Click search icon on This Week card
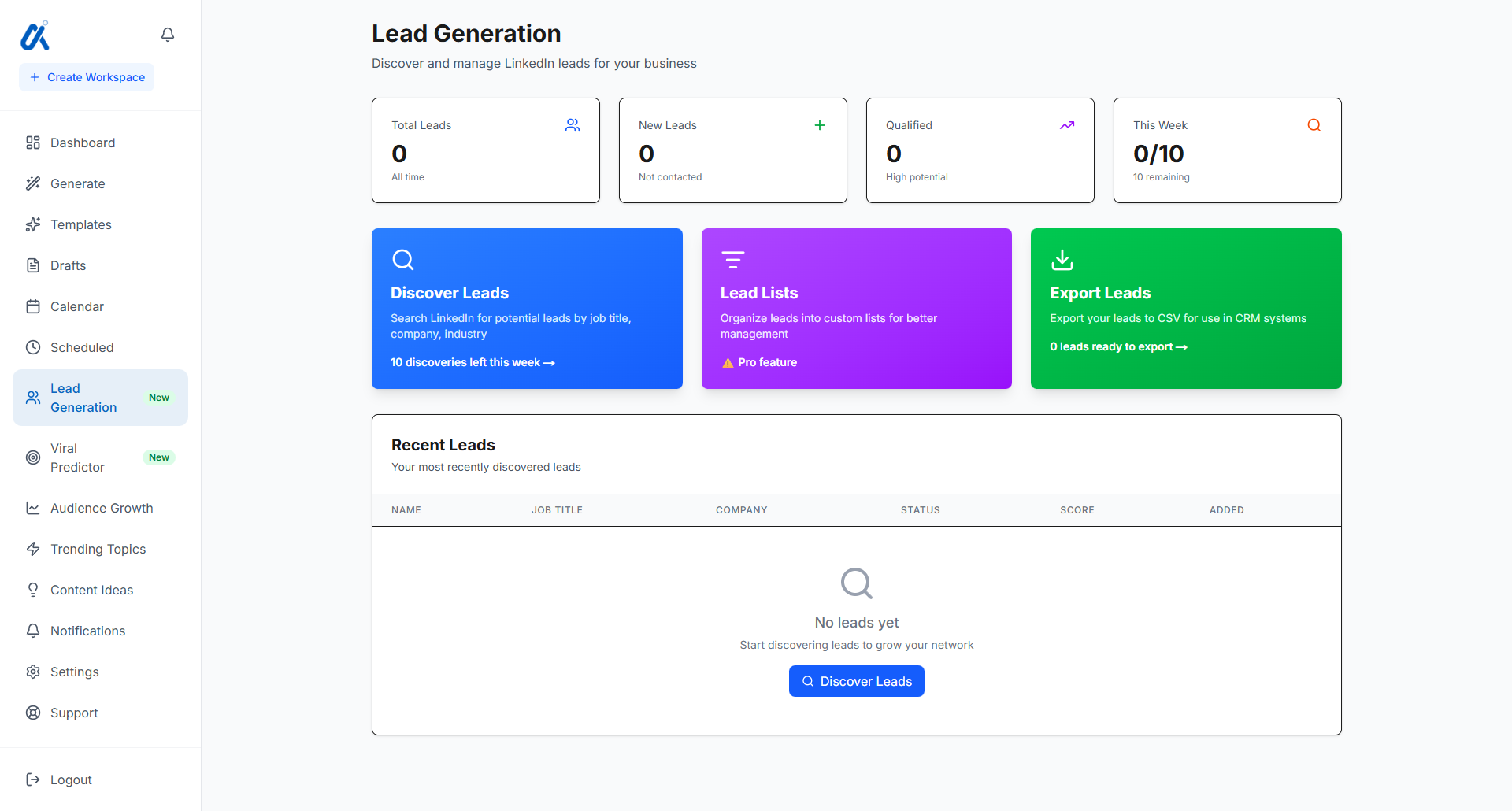This screenshot has height=811, width=1512. (1314, 125)
